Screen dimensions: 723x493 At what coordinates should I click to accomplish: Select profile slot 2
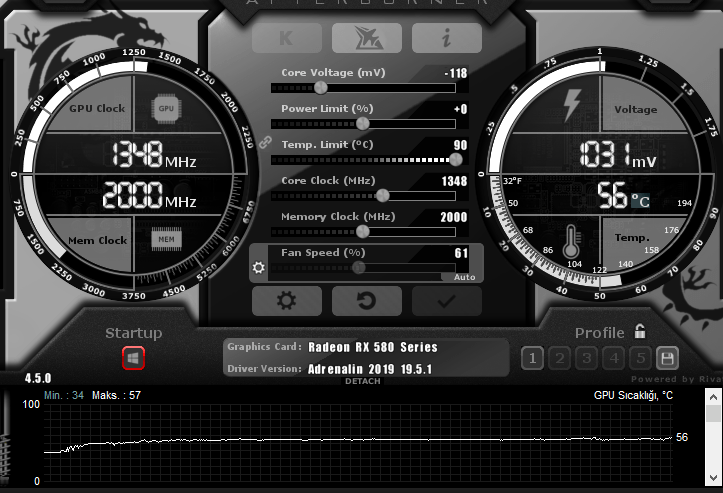click(x=560, y=358)
